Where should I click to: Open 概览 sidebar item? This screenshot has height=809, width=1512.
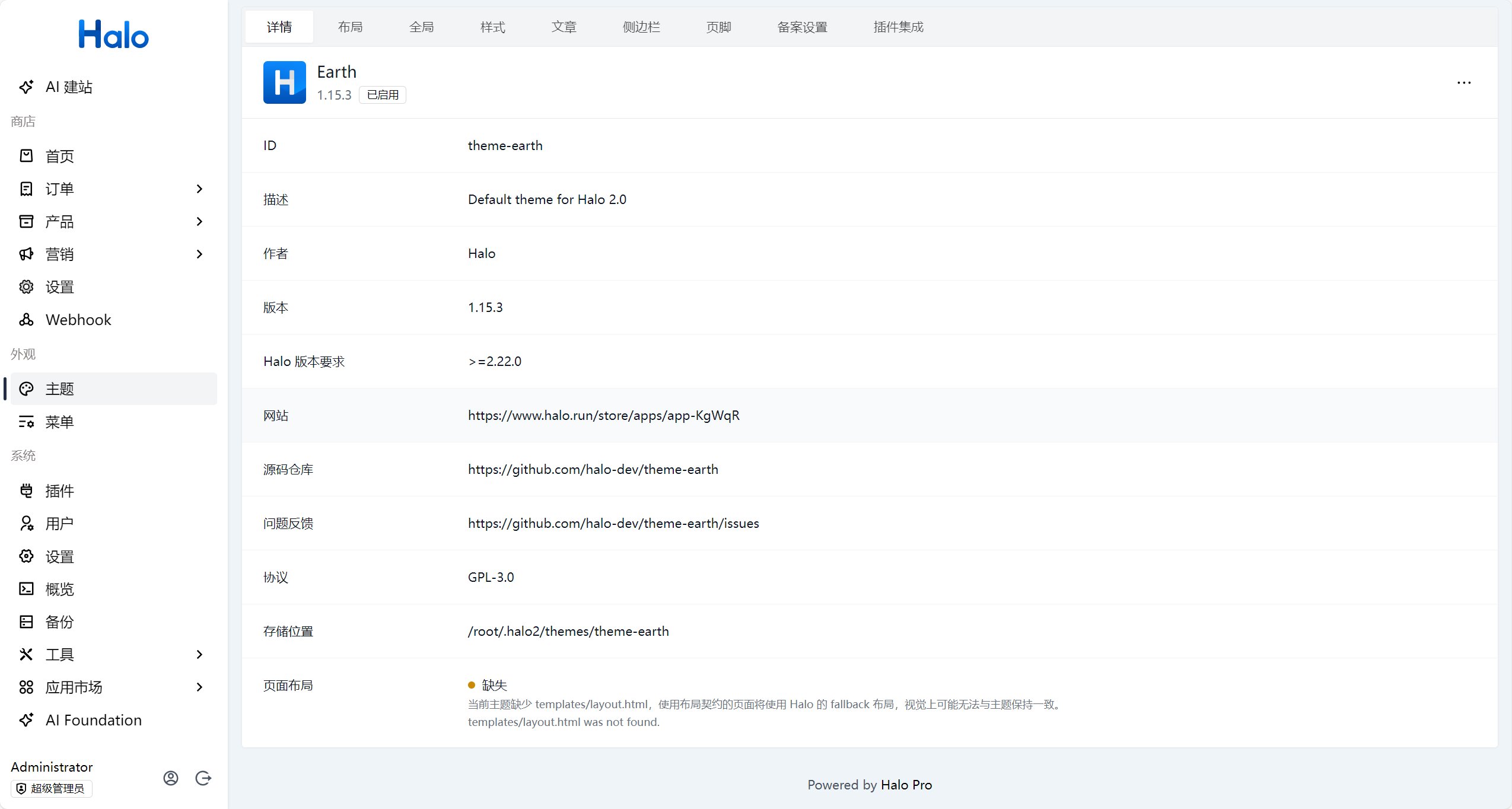coord(114,589)
